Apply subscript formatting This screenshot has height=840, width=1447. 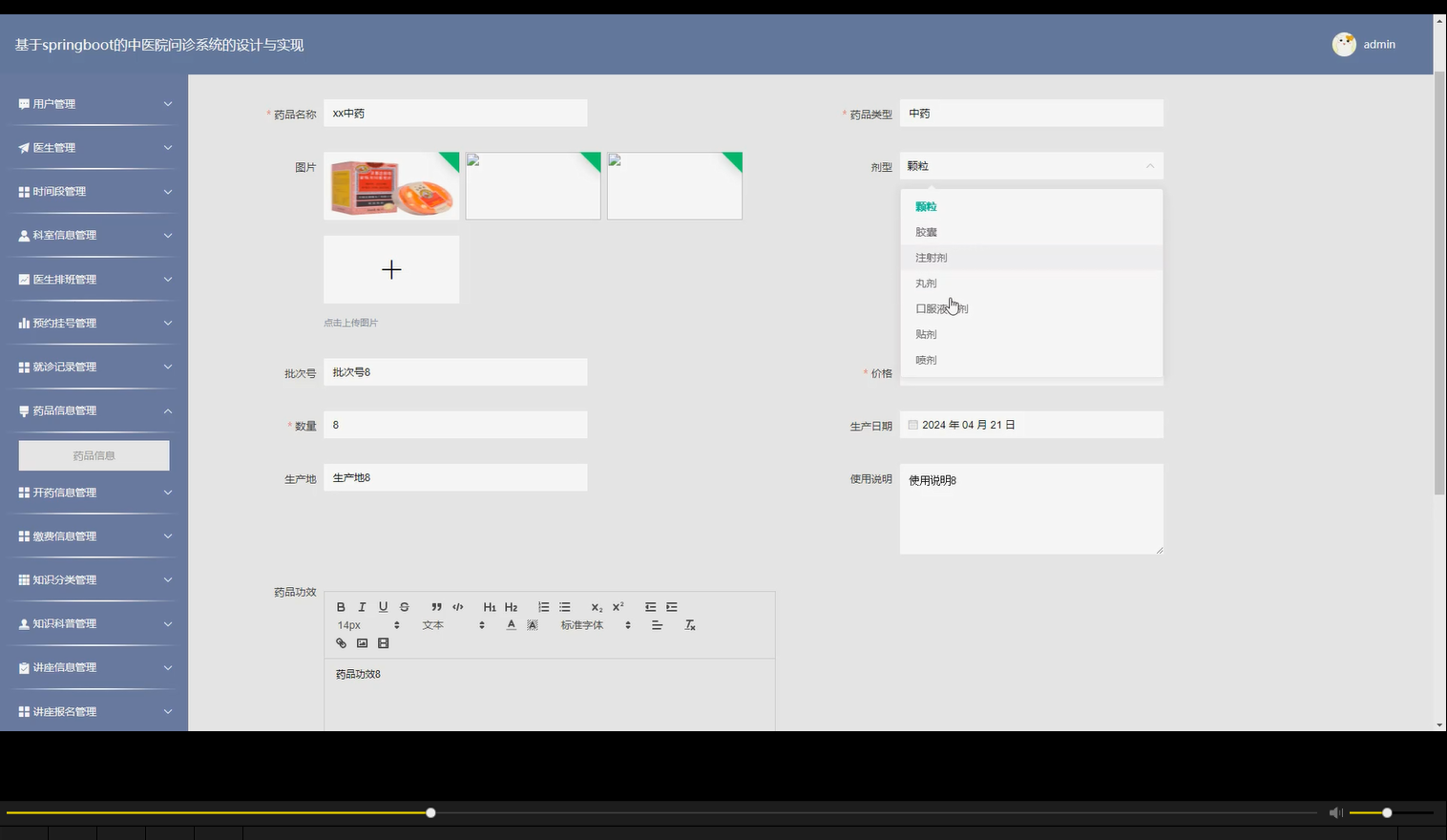(x=597, y=607)
